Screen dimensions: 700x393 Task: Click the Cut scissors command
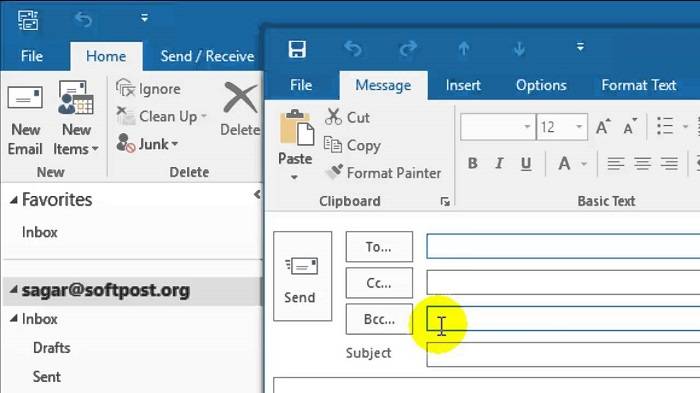tap(347, 117)
